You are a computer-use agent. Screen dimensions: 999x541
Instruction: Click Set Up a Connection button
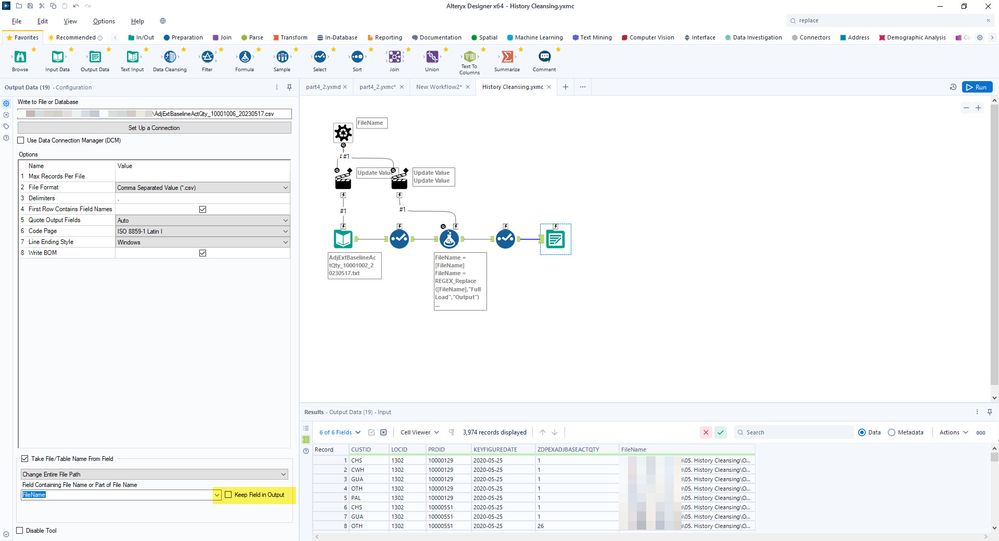(154, 127)
